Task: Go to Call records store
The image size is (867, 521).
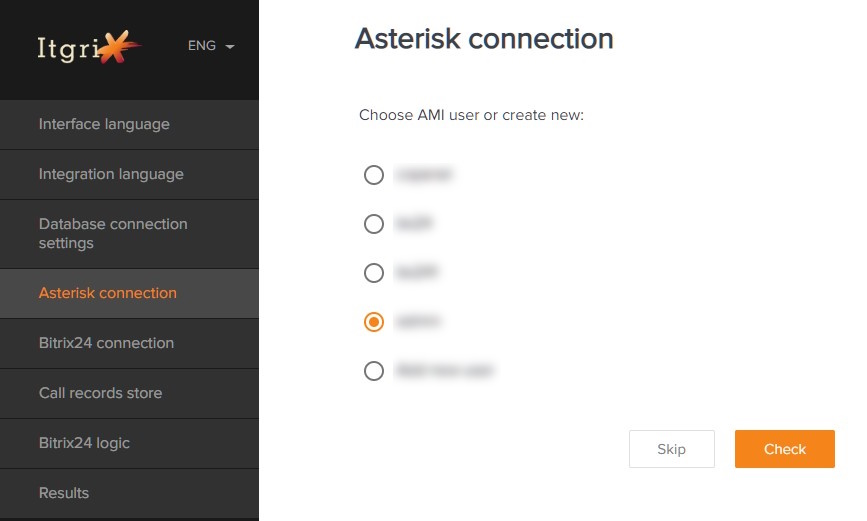Action: click(x=129, y=393)
